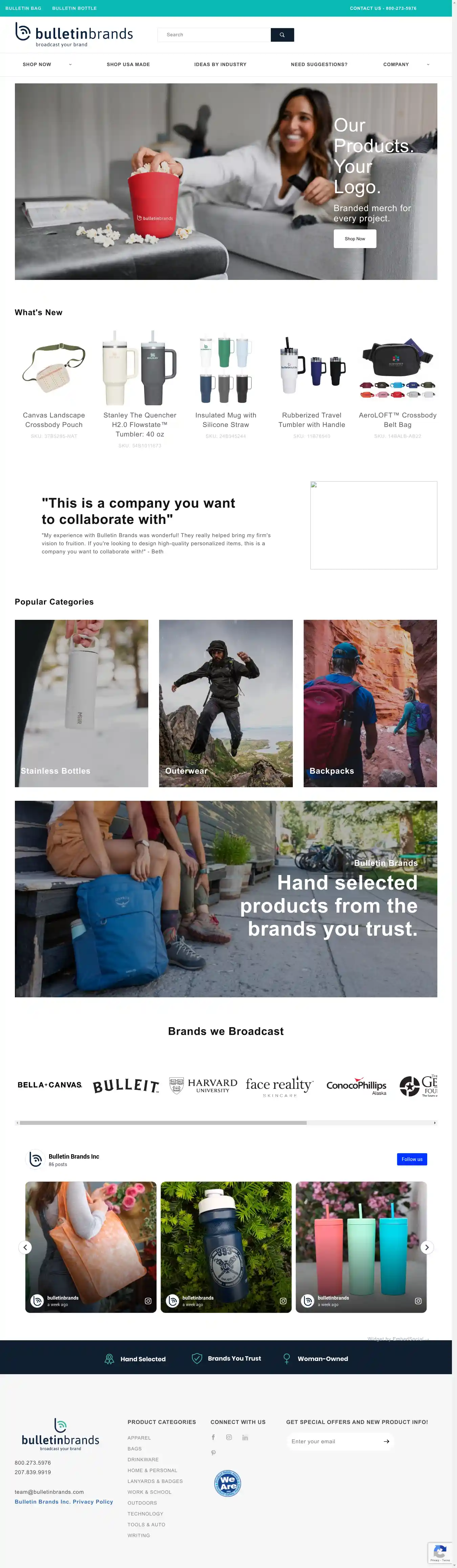457x1568 pixels.
Task: Focus the Enter your email field
Action: tap(334, 1441)
